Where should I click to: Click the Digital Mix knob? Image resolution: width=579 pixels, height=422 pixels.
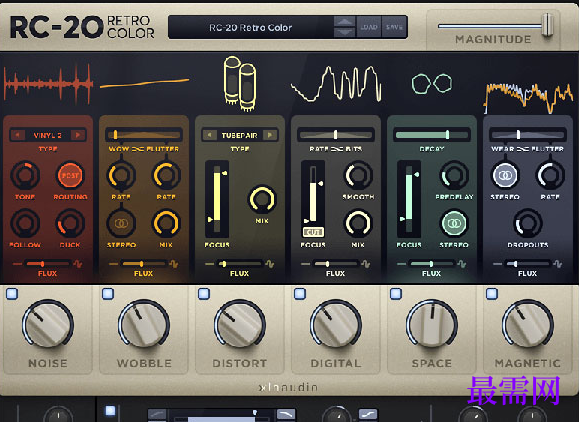358,223
